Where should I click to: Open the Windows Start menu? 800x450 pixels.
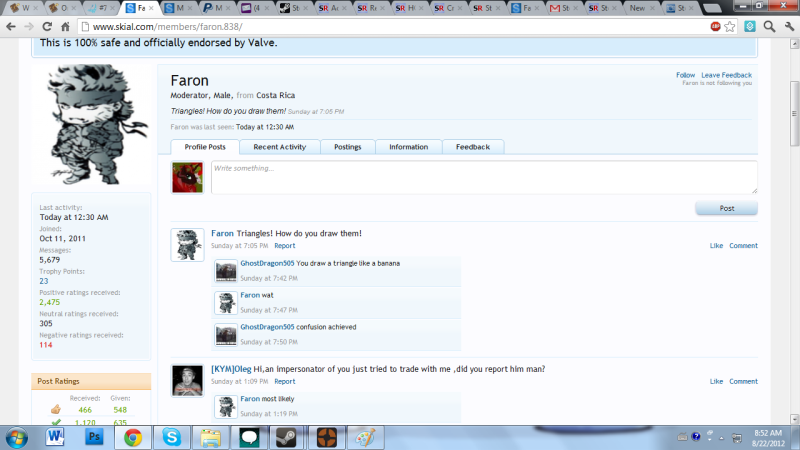tap(18, 437)
